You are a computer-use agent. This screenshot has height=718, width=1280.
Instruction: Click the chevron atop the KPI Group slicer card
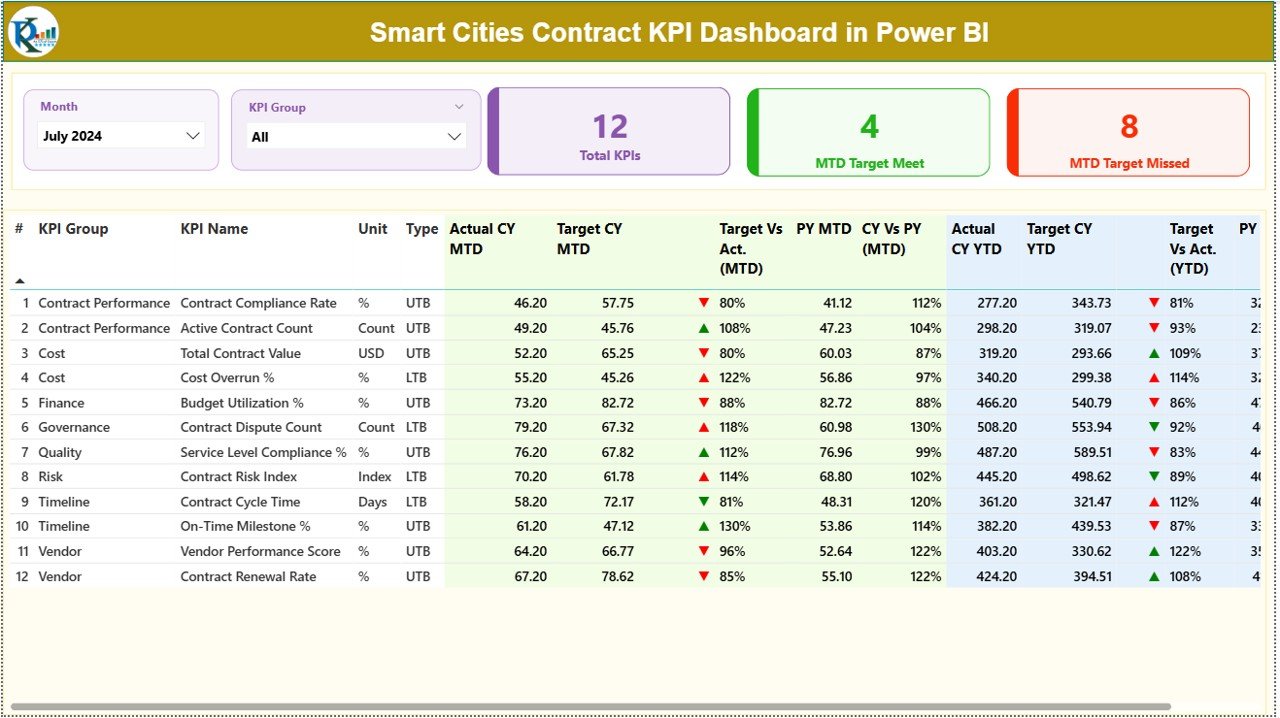click(459, 106)
